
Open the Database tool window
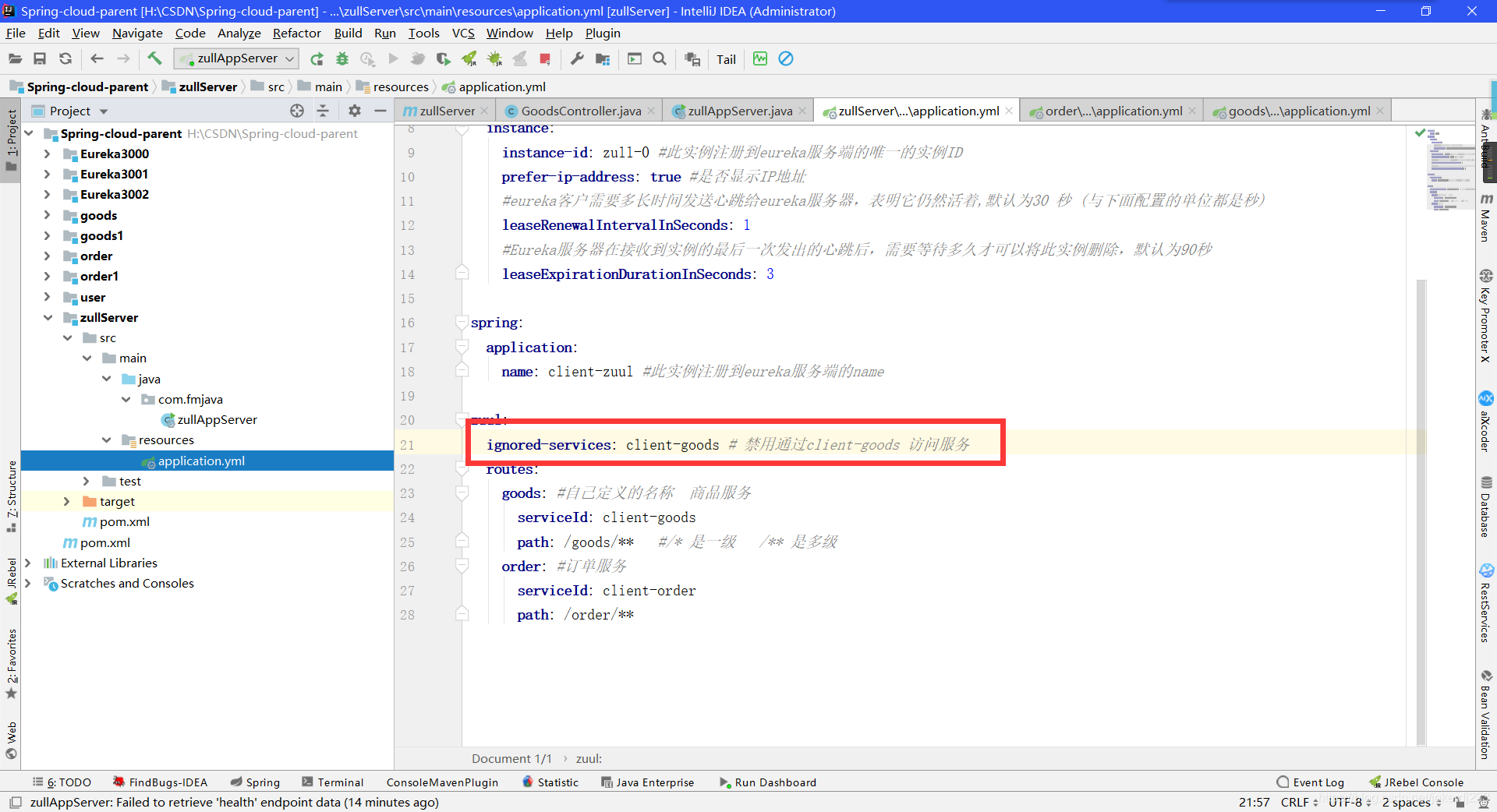click(1486, 507)
